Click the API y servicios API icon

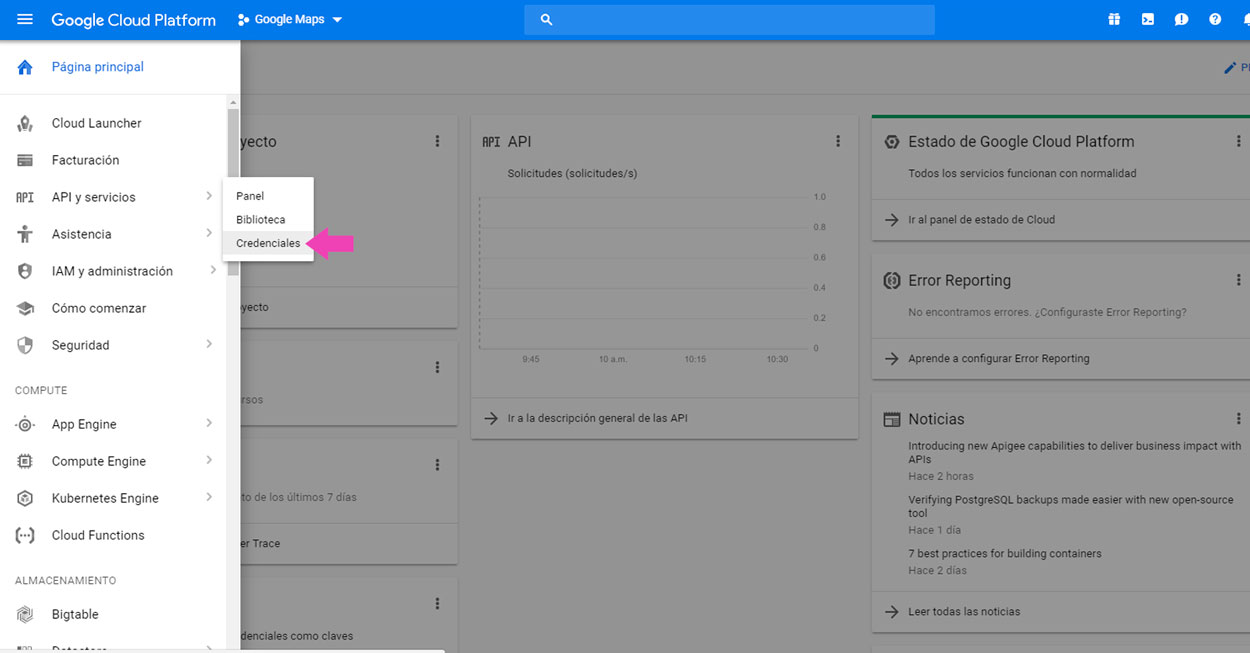click(25, 197)
